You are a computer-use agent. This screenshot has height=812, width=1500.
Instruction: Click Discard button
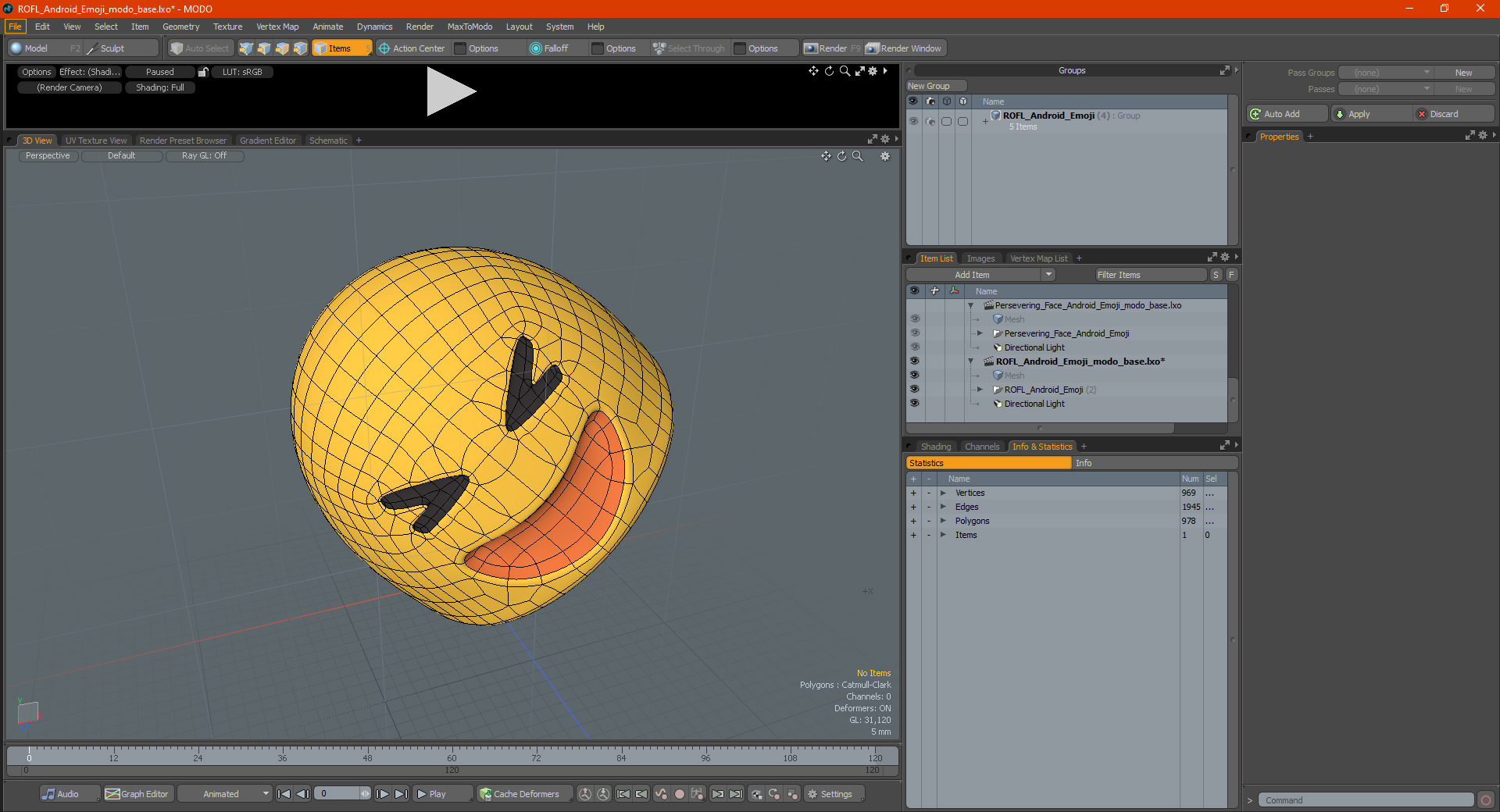(1454, 114)
